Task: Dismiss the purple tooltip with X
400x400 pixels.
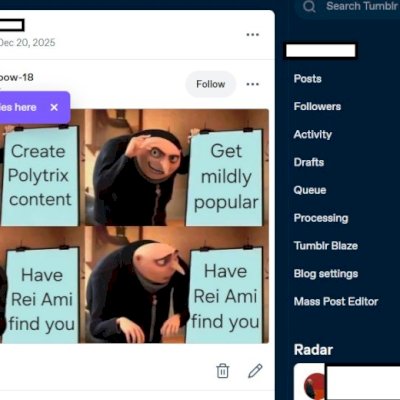Action: tap(54, 107)
